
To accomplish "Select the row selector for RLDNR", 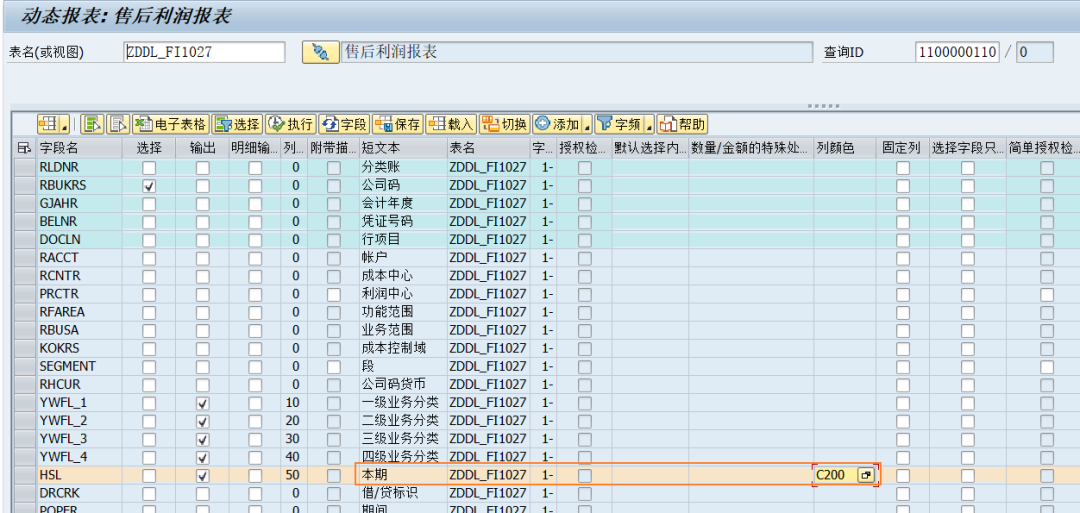I will pyautogui.click(x=25, y=167).
